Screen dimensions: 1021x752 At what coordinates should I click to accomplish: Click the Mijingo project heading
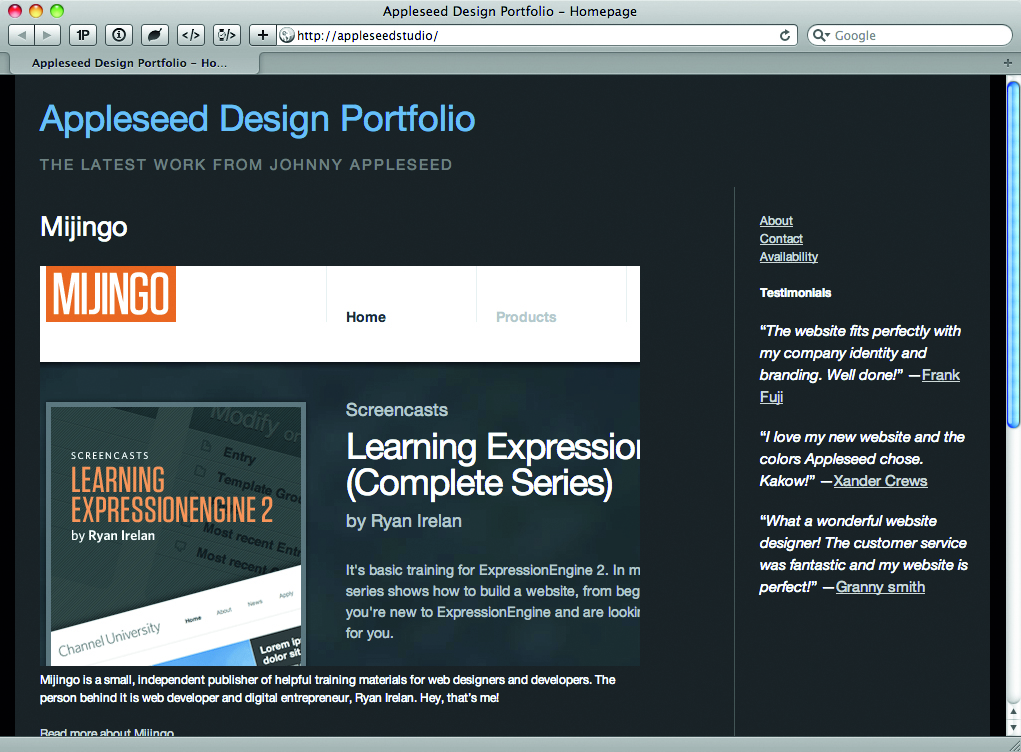(x=83, y=227)
